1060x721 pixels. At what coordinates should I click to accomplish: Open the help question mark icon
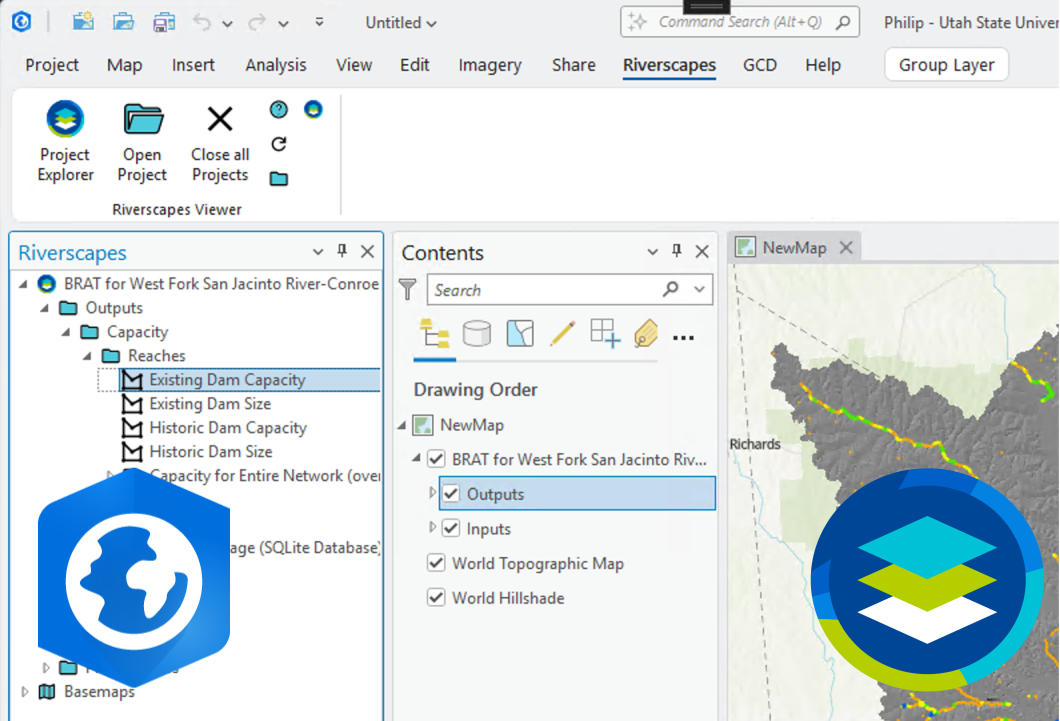(x=279, y=110)
